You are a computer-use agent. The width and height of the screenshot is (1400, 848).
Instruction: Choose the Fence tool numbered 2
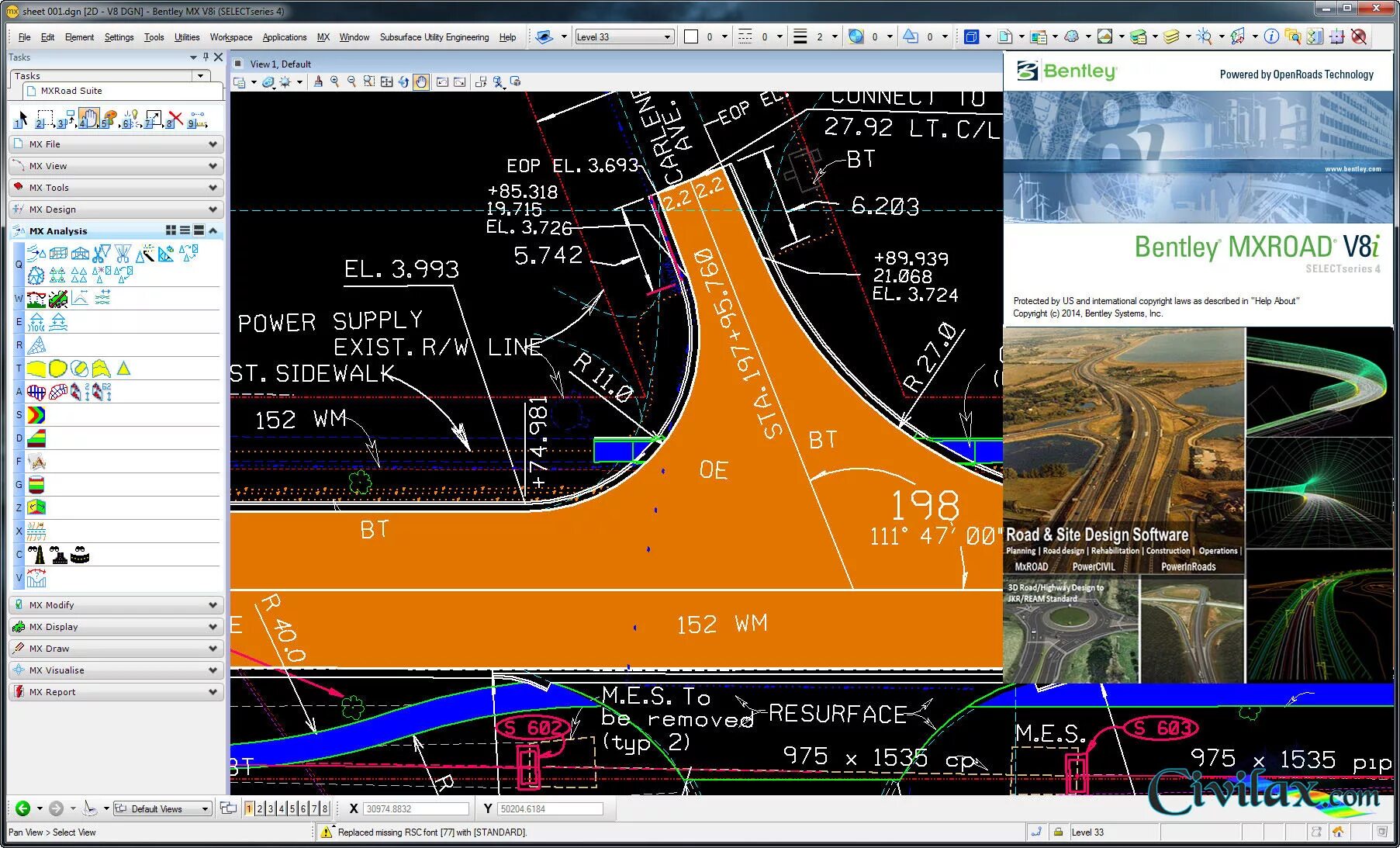point(43,119)
